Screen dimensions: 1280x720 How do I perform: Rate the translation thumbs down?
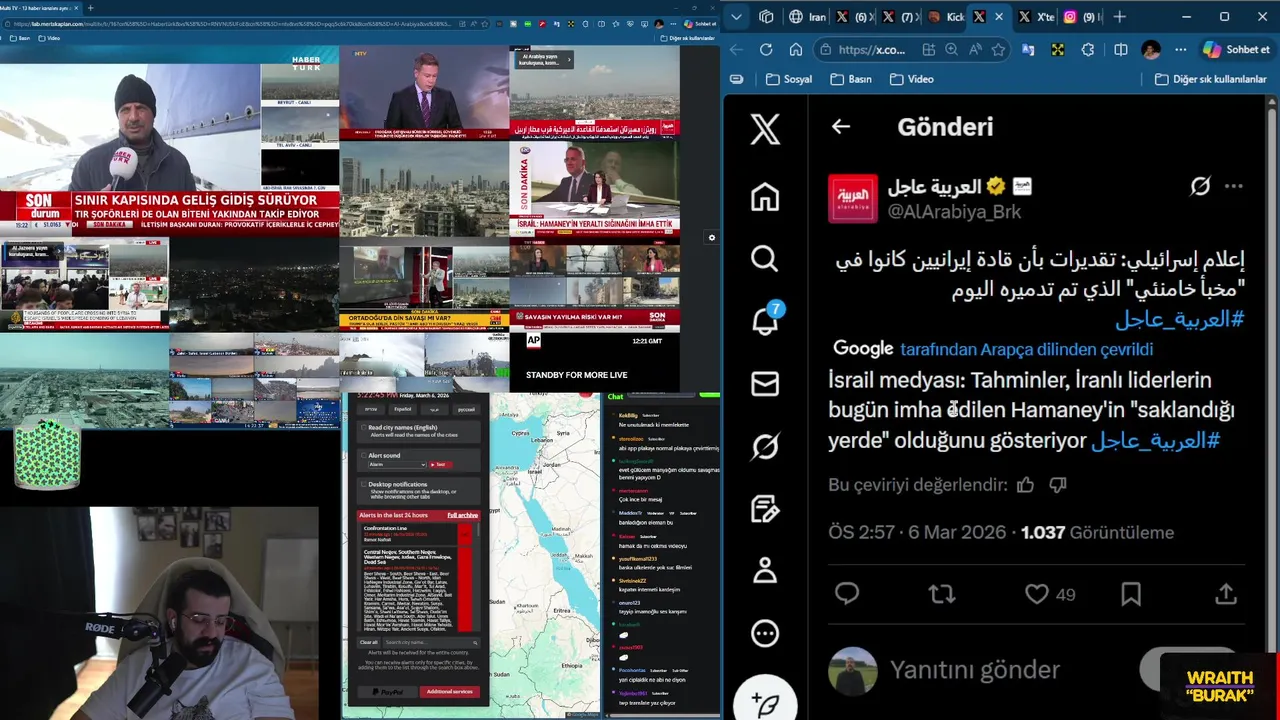(1058, 485)
